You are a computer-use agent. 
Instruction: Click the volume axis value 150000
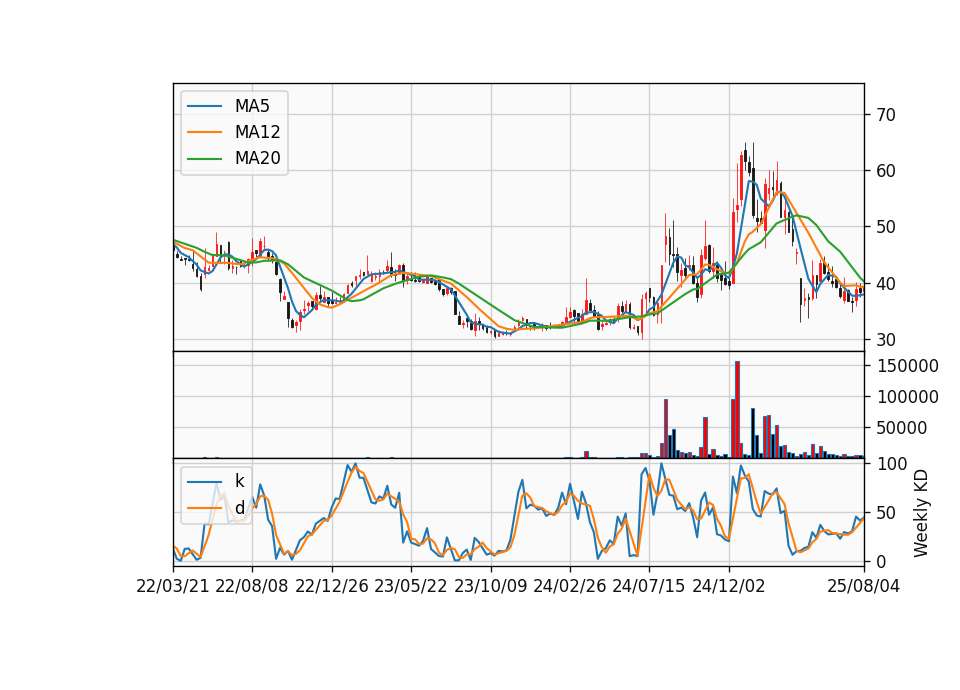click(908, 366)
